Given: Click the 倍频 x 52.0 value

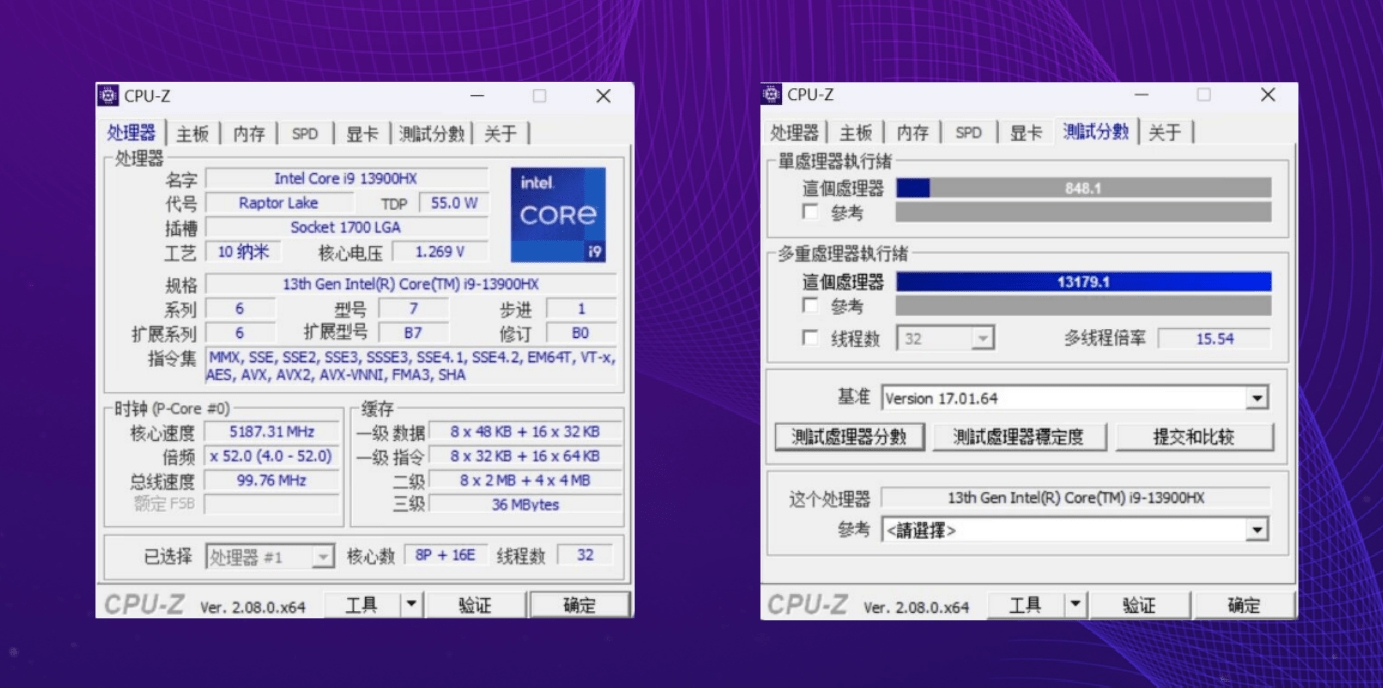Looking at the screenshot, I should 272,456.
